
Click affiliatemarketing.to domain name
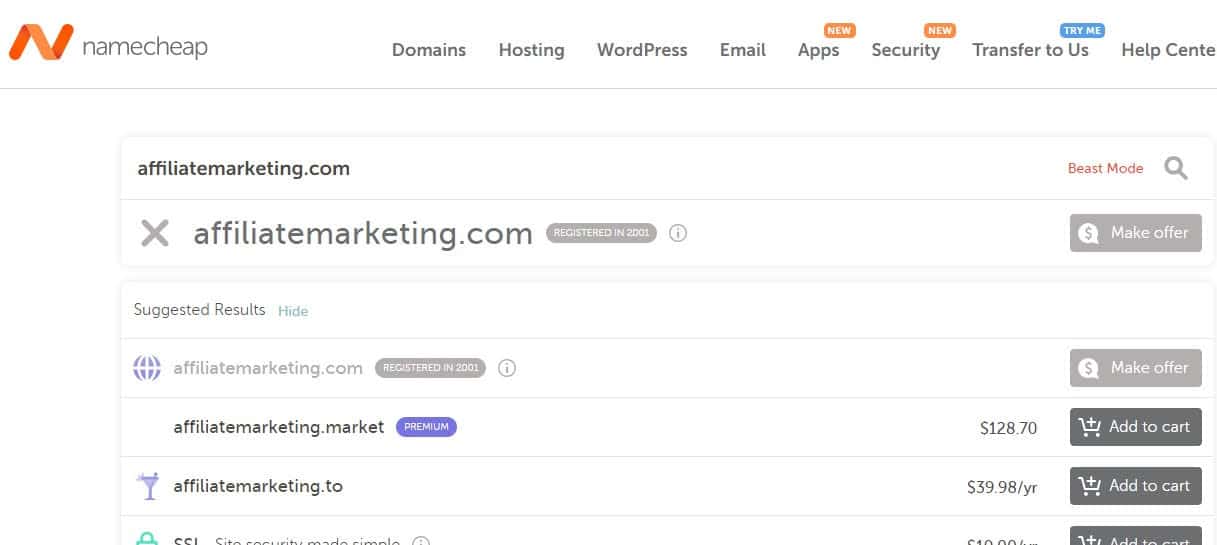[x=258, y=486]
